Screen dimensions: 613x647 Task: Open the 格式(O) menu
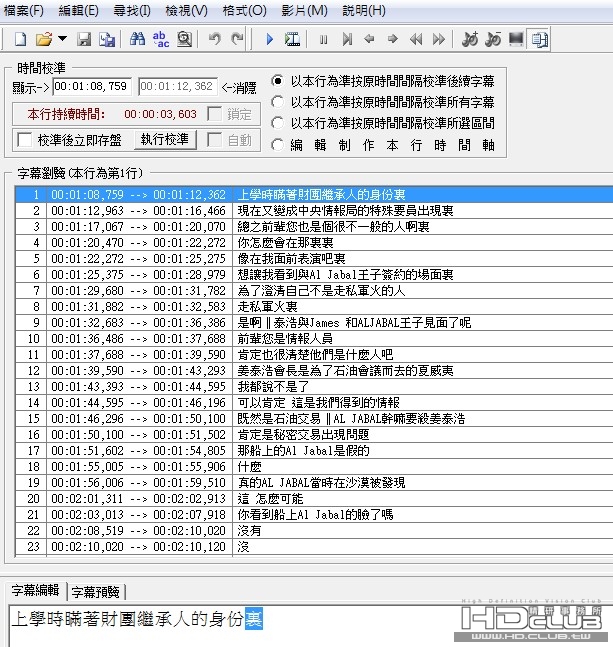(x=245, y=11)
